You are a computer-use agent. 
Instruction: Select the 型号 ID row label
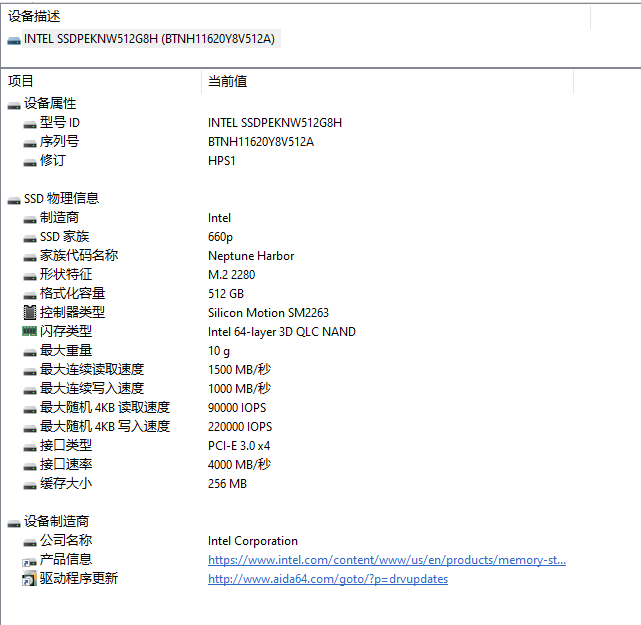click(x=60, y=122)
